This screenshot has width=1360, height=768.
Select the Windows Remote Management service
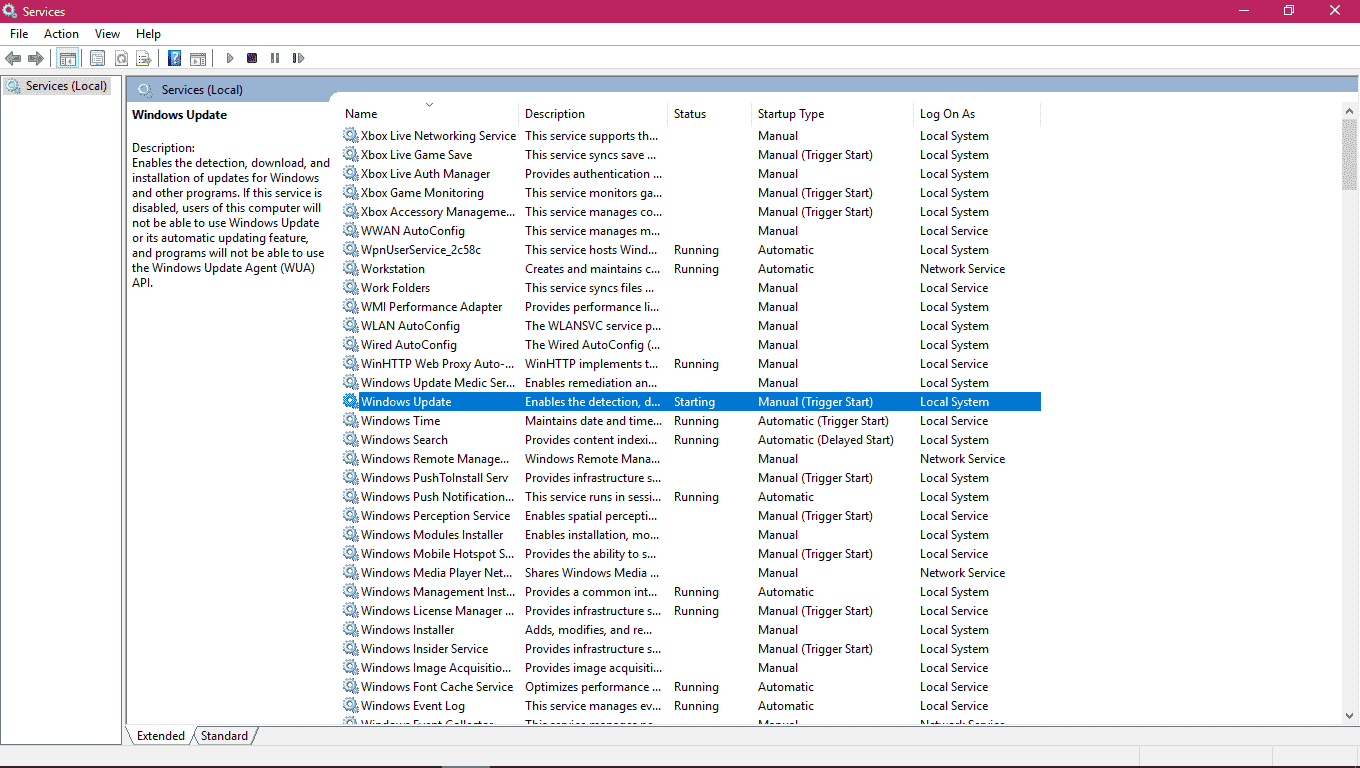(x=691, y=459)
